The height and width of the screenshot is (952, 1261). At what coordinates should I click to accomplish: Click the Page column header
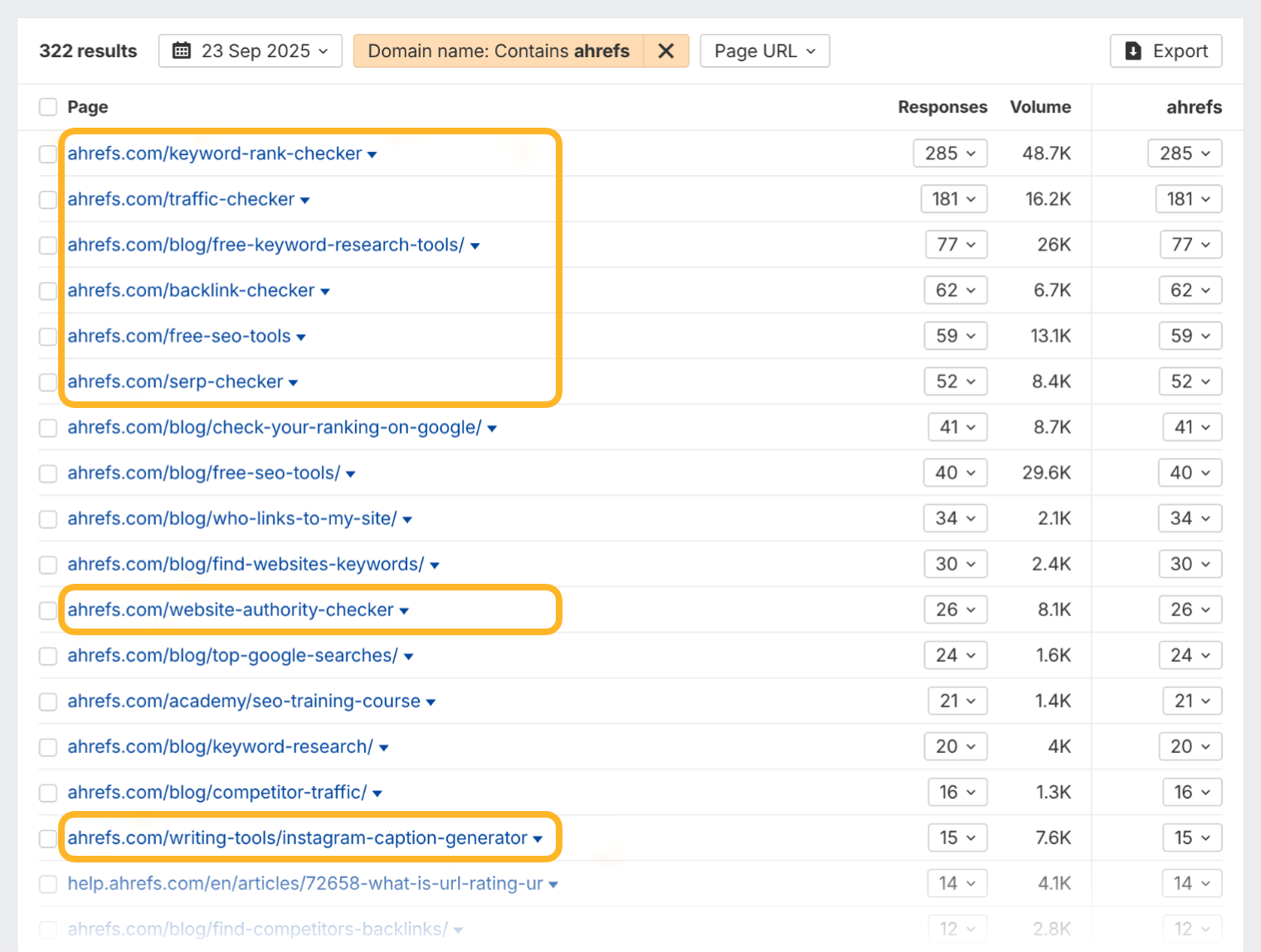87,107
